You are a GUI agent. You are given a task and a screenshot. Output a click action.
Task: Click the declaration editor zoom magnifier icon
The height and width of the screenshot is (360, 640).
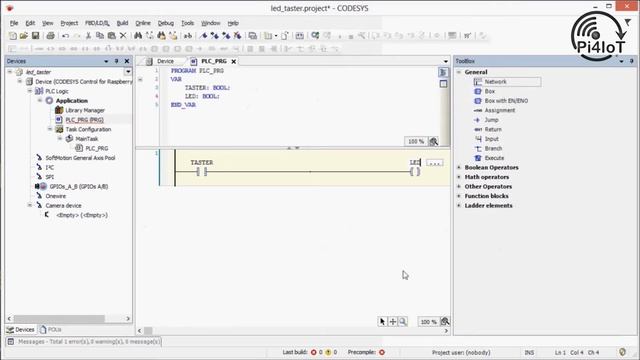(433, 141)
